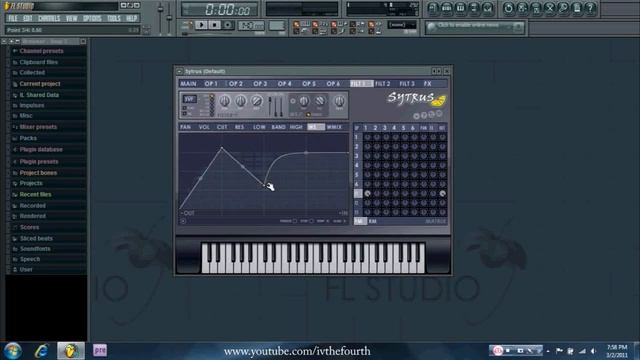Screen dimensions: 640x360
Task: Click the undo circular-arrow icon
Action: point(509,8)
